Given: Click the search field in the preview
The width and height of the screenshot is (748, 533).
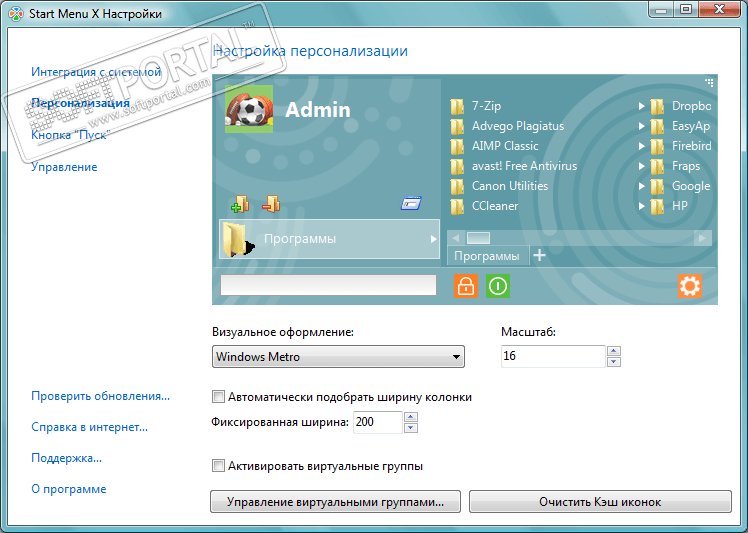Looking at the screenshot, I should coord(328,285).
